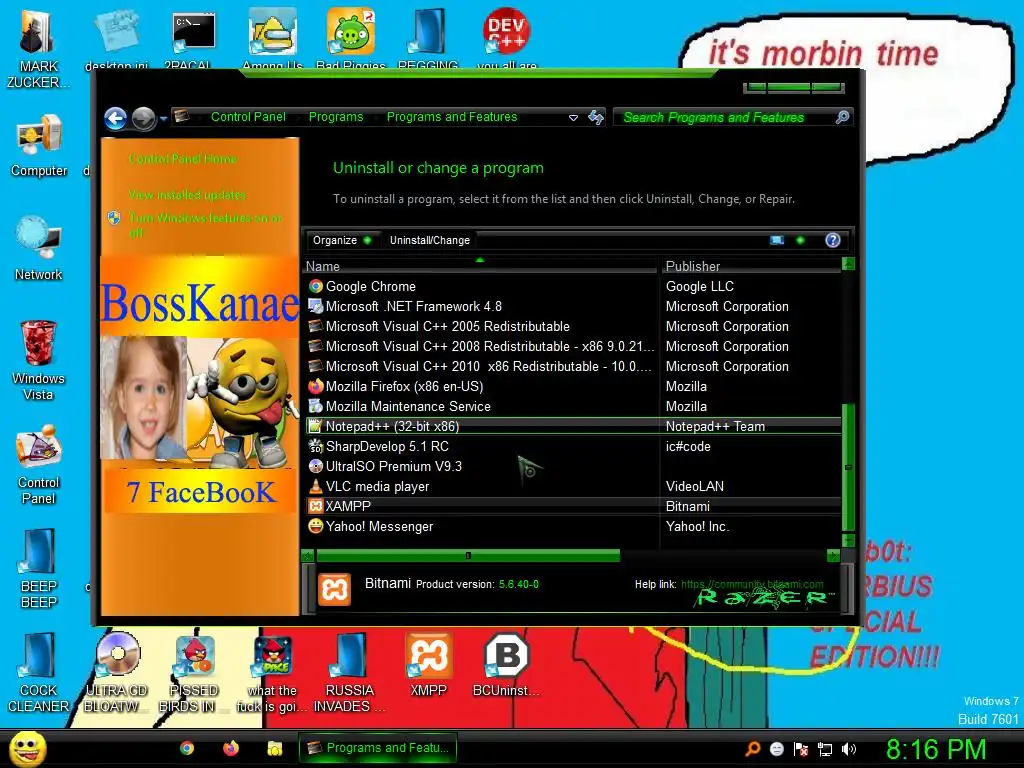The image size is (1024, 768).
Task: Click Programs and Features taskbar button
Action: coord(377,748)
